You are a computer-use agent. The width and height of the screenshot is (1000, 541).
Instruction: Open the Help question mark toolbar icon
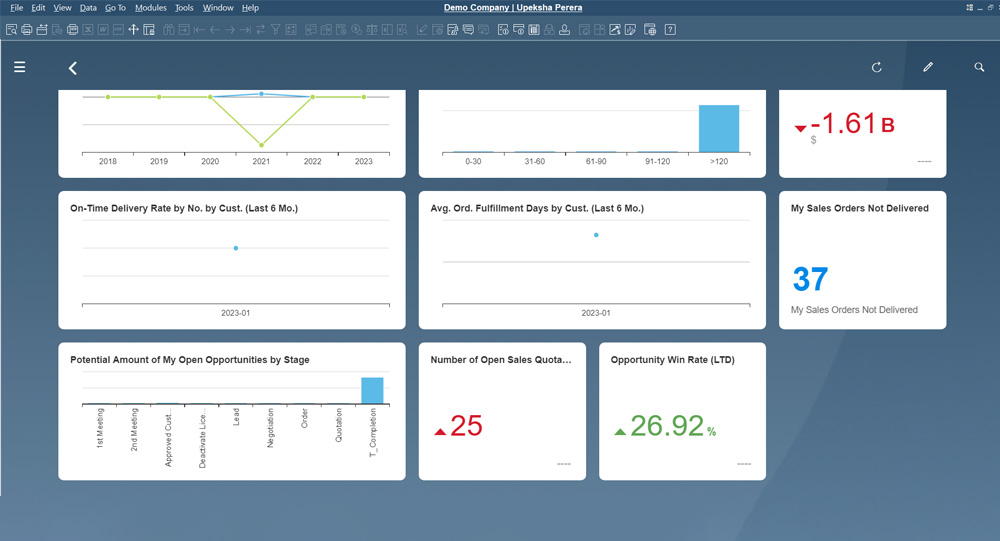click(670, 30)
